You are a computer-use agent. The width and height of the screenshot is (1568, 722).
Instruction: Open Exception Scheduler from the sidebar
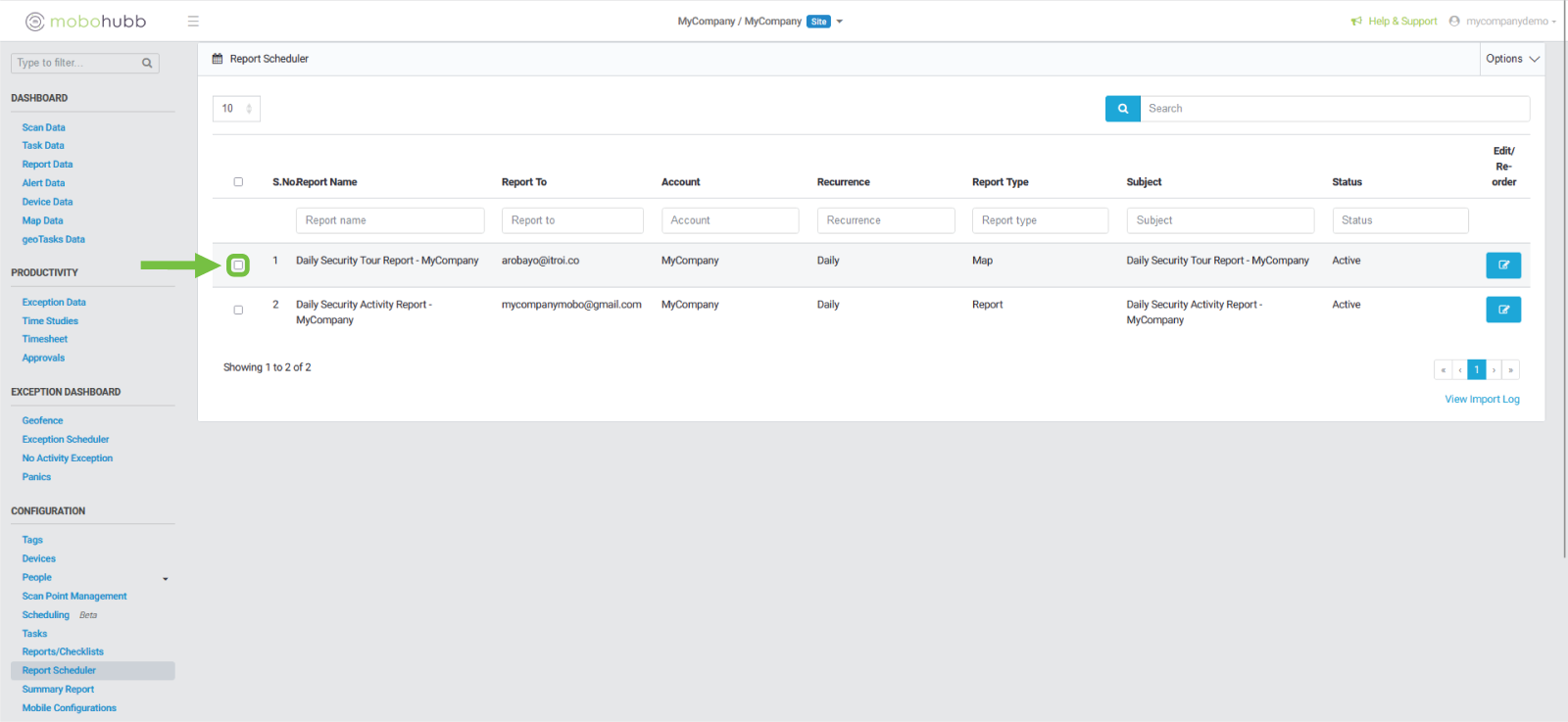click(x=66, y=440)
